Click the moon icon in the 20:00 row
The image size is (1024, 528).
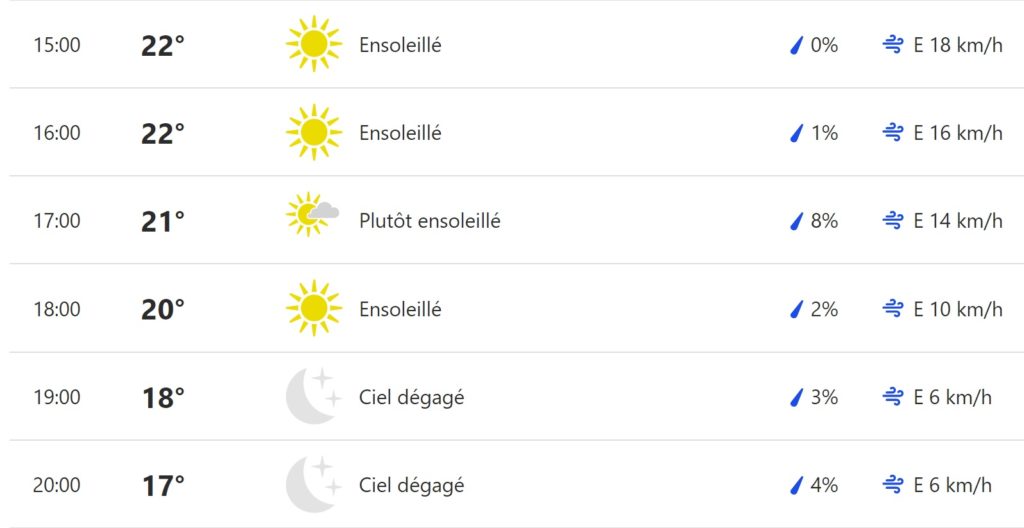click(313, 484)
